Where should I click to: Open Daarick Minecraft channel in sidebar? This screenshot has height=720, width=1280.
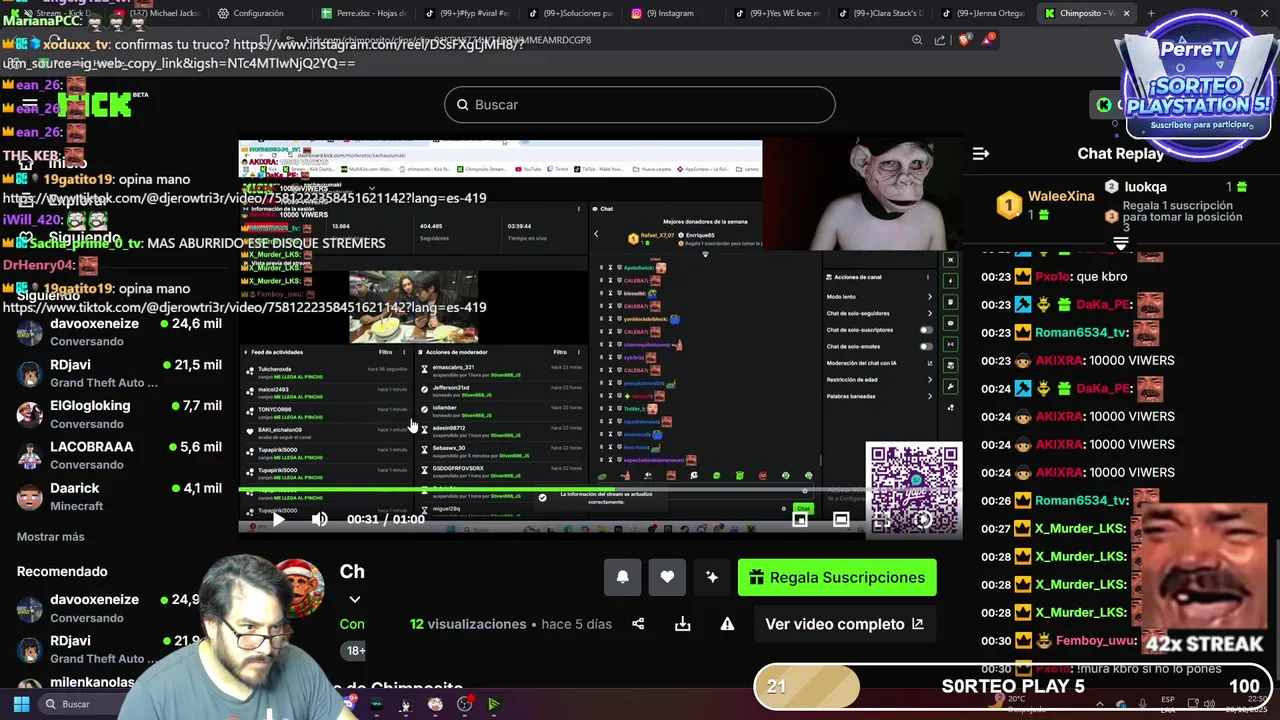[118, 496]
